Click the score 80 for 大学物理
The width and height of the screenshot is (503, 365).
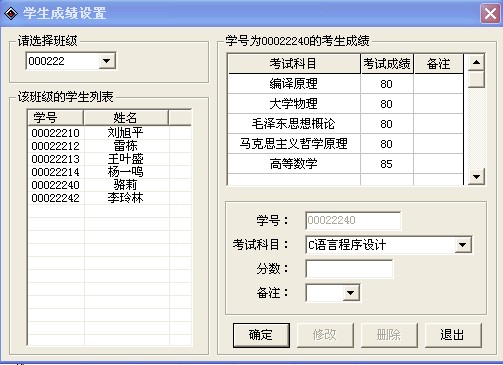(387, 104)
